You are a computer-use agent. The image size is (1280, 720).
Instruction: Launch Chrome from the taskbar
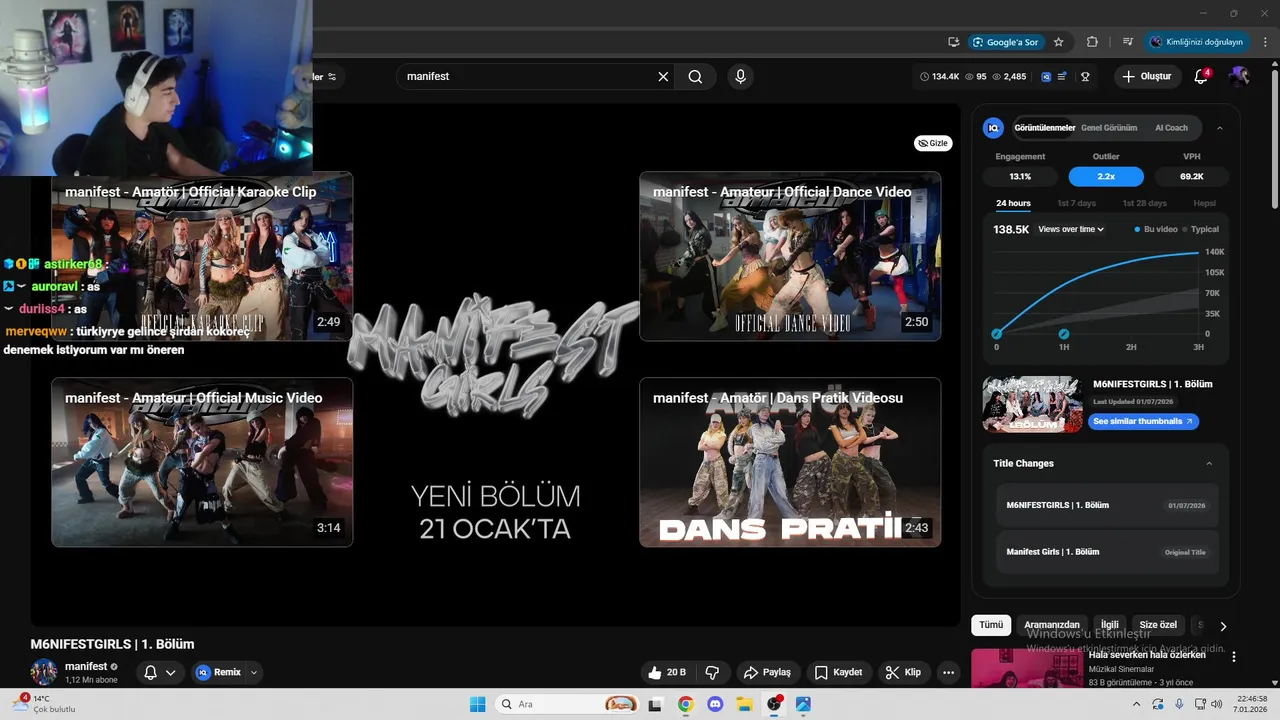pyautogui.click(x=685, y=704)
